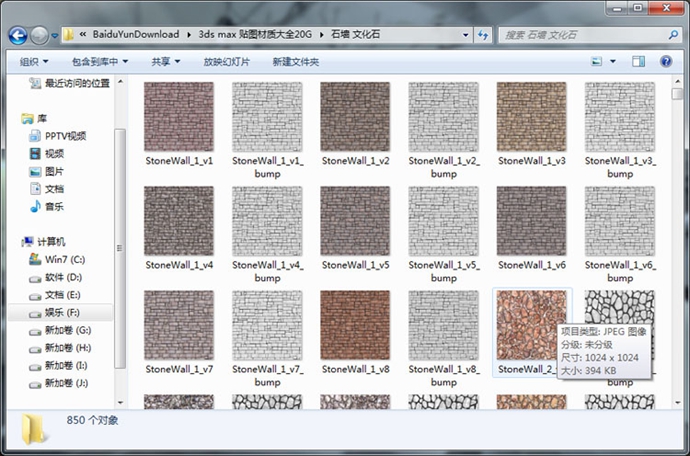Click the StoneWall_1_v4 file name label
This screenshot has height=456, width=690.
[x=179, y=265]
